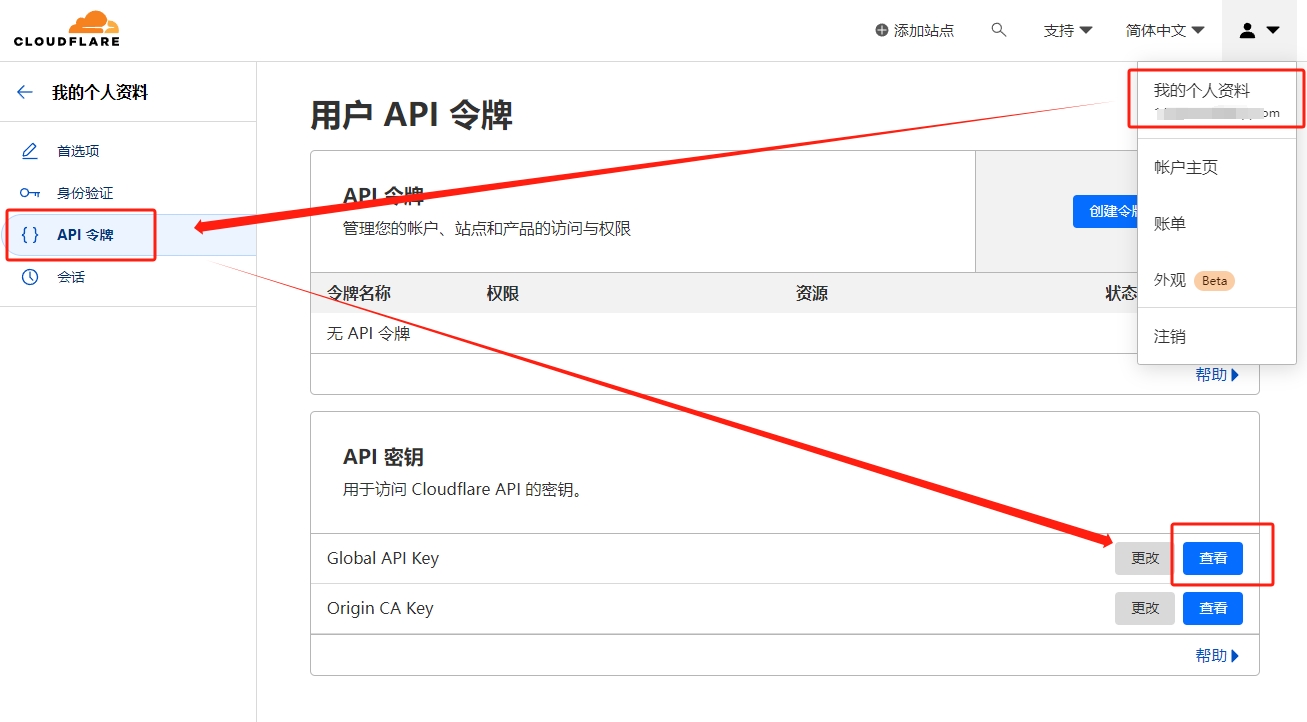Click the 权限 column header
The image size is (1307, 722).
coord(503,293)
